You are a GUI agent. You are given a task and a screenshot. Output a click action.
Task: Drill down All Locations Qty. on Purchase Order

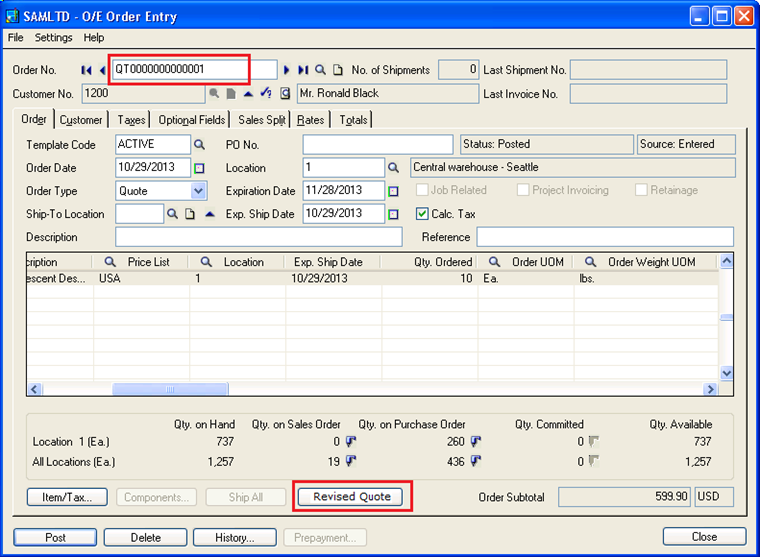click(476, 461)
